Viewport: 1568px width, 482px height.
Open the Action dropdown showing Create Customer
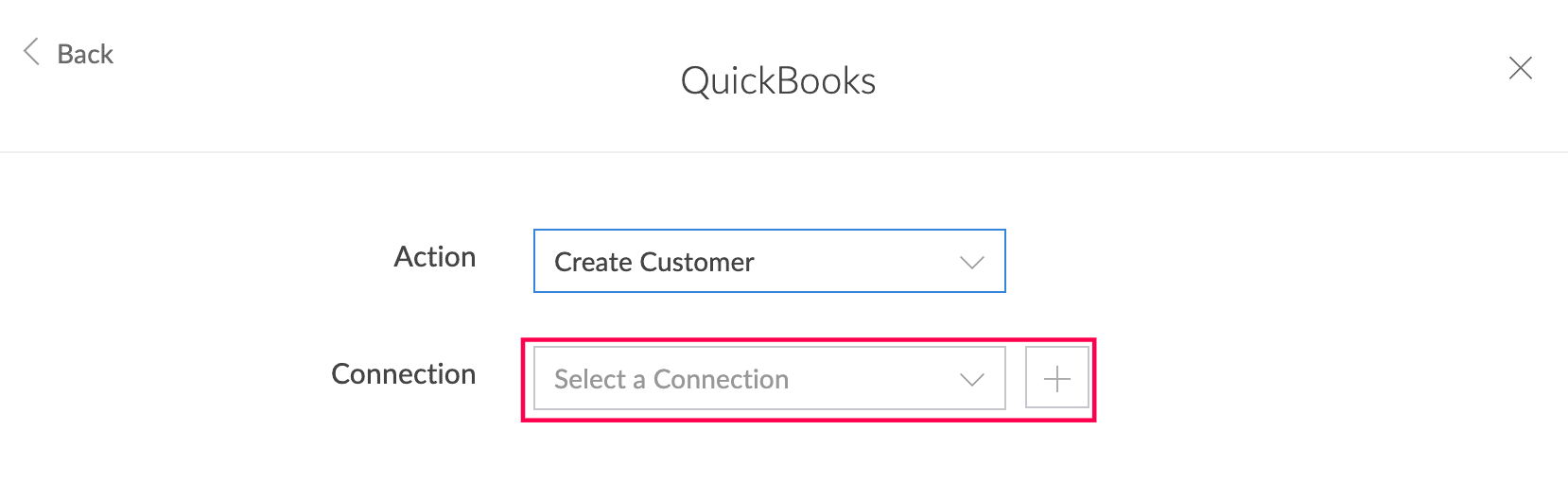(770, 261)
